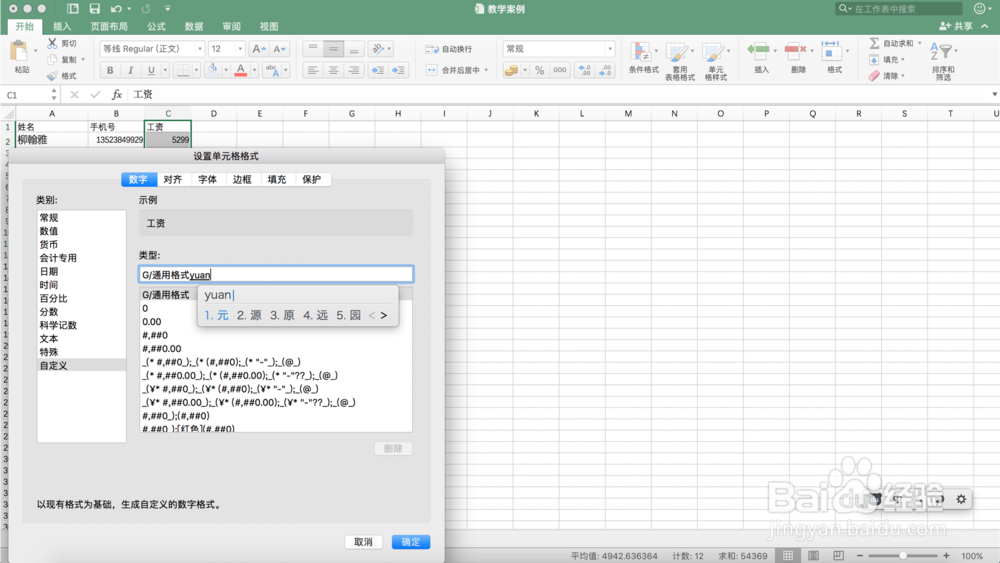The height and width of the screenshot is (563, 1000).
Task: Open the font size dropdown showing 12
Action: point(240,49)
